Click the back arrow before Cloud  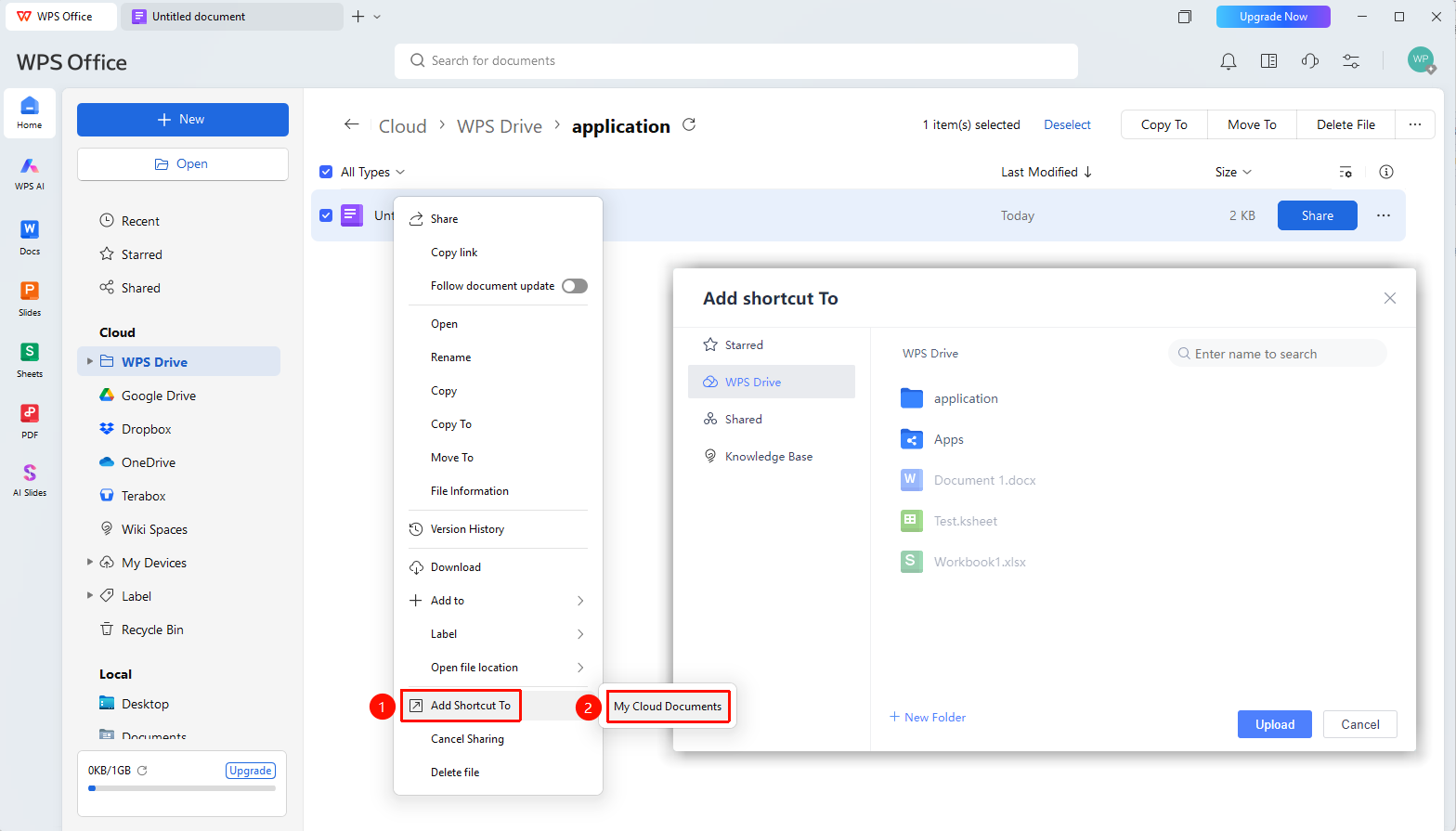[x=351, y=124]
